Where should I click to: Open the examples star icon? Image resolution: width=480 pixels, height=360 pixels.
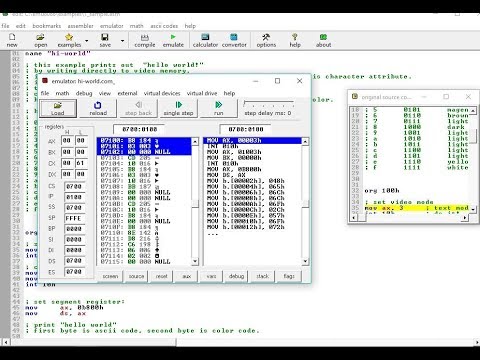[69, 40]
